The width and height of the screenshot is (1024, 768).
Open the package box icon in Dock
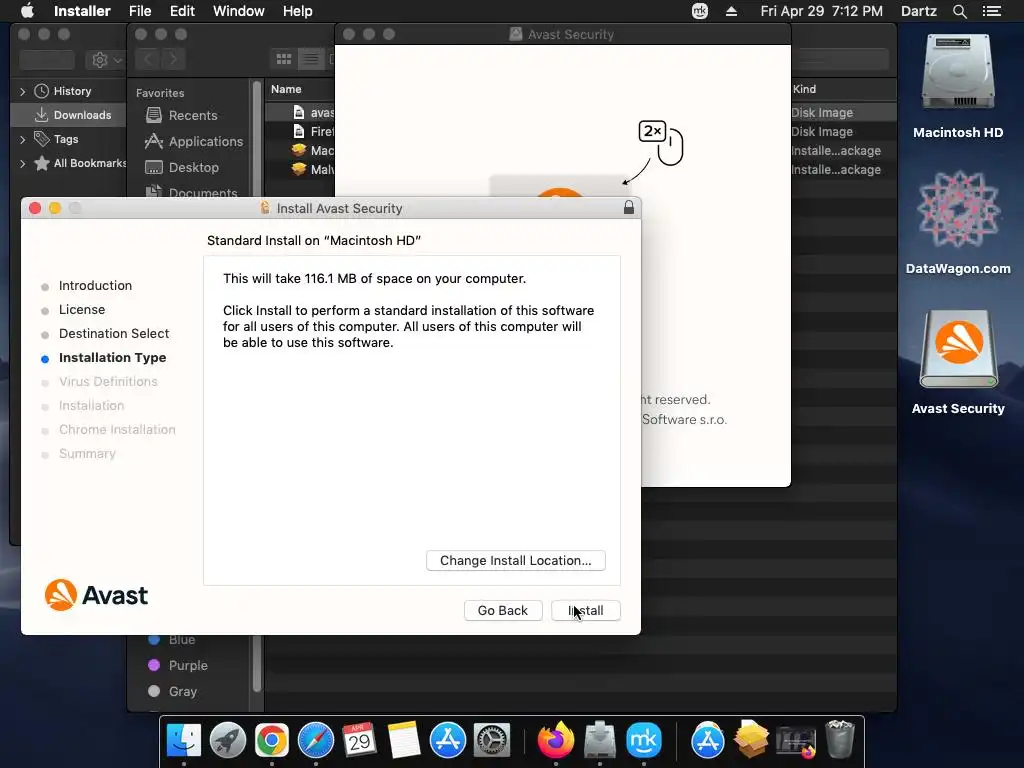(752, 740)
